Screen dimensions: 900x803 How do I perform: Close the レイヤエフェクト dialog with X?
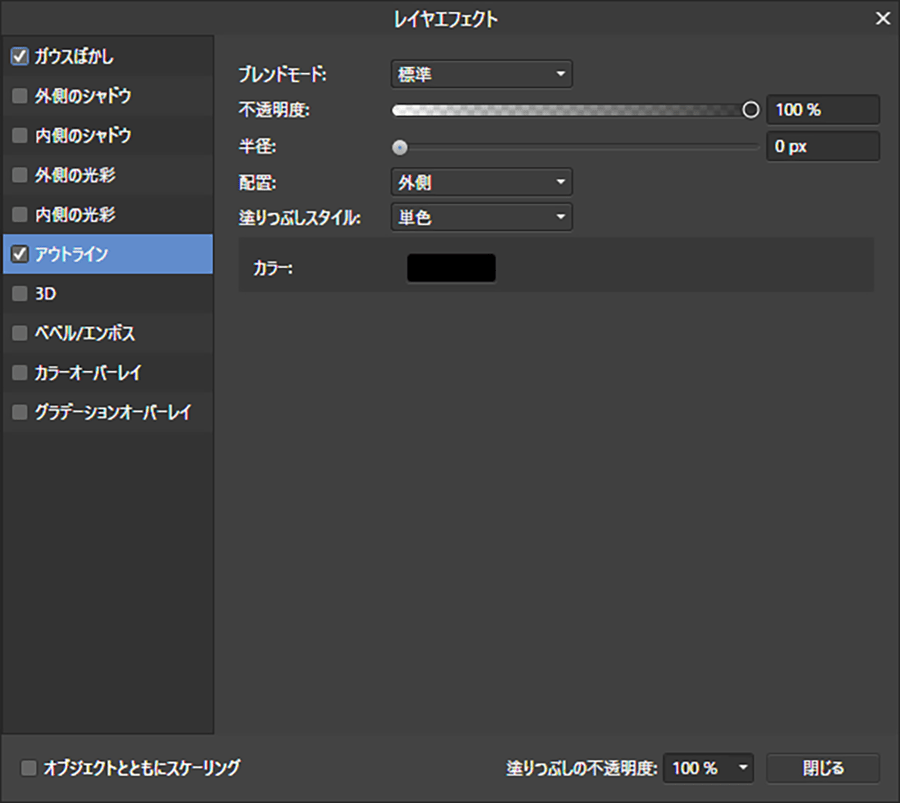pos(883,18)
